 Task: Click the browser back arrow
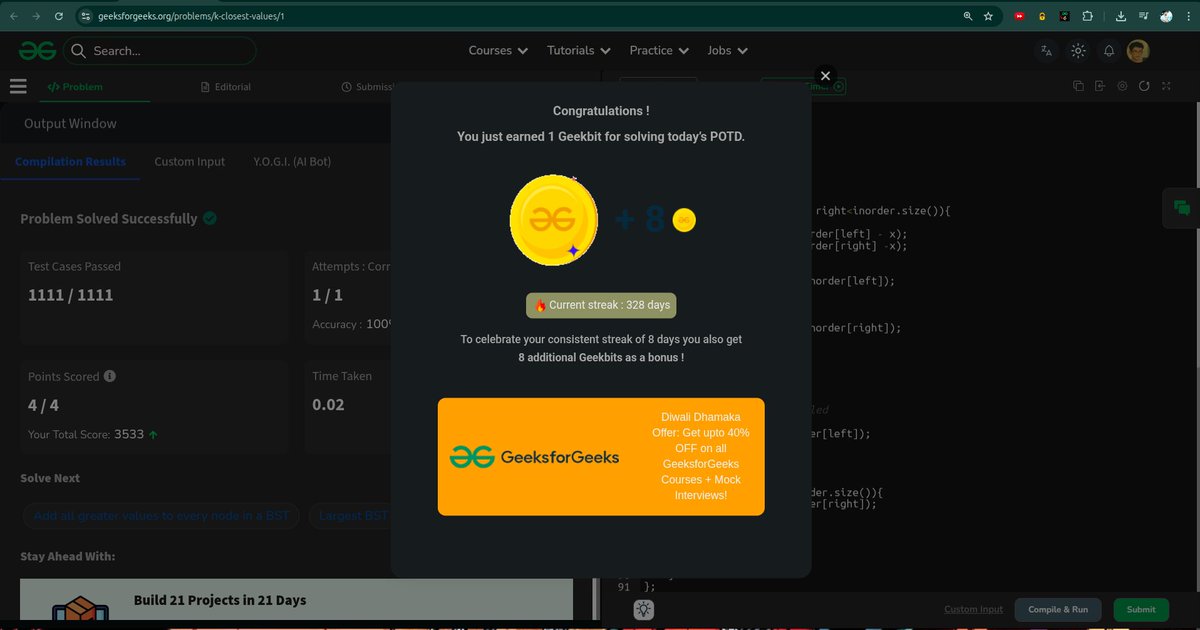(14, 16)
